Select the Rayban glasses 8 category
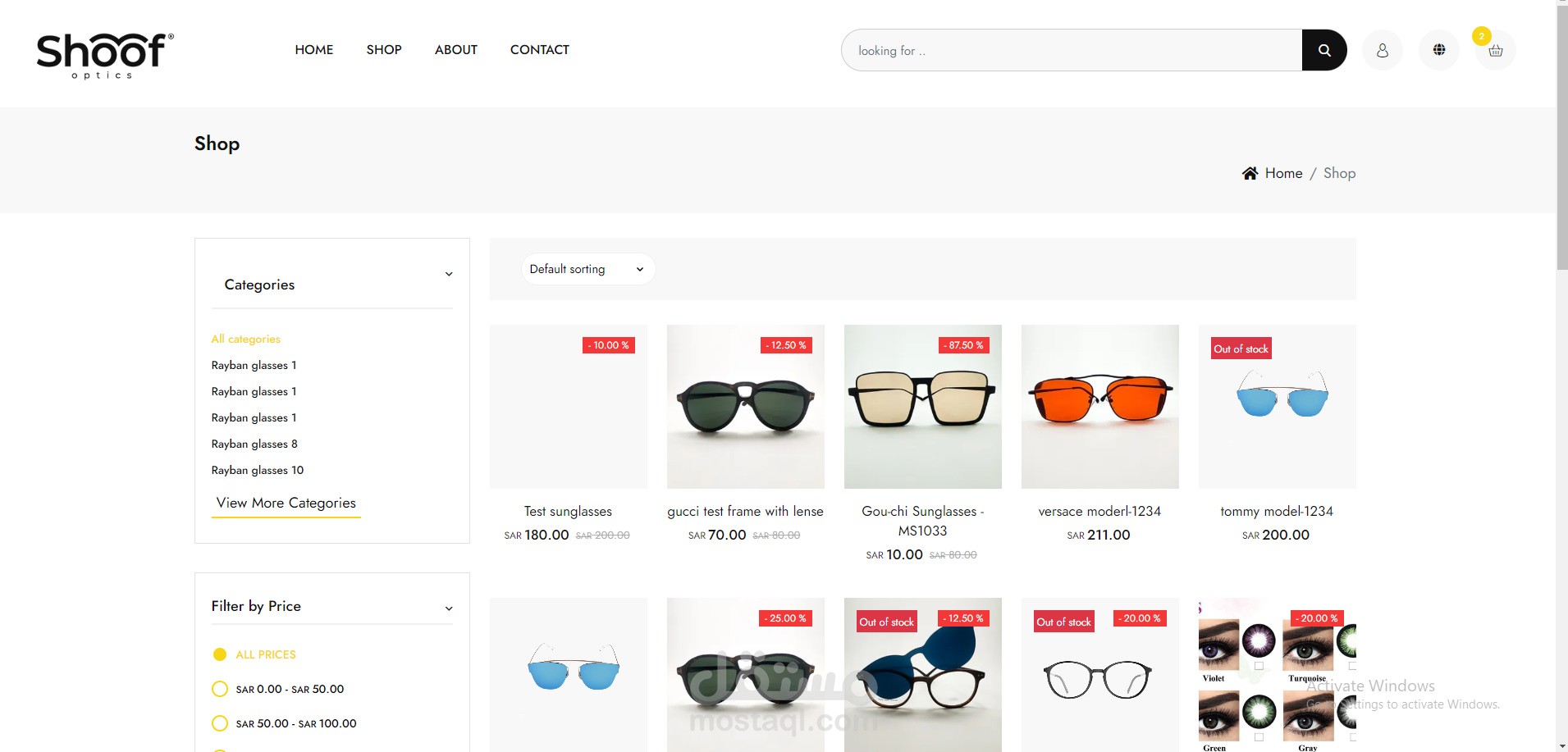 [254, 444]
